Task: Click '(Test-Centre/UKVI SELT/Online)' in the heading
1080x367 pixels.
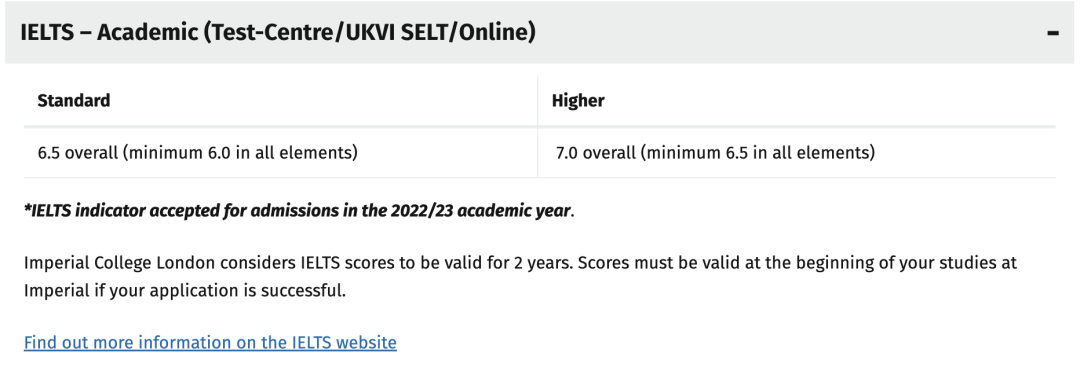Action: 369,32
